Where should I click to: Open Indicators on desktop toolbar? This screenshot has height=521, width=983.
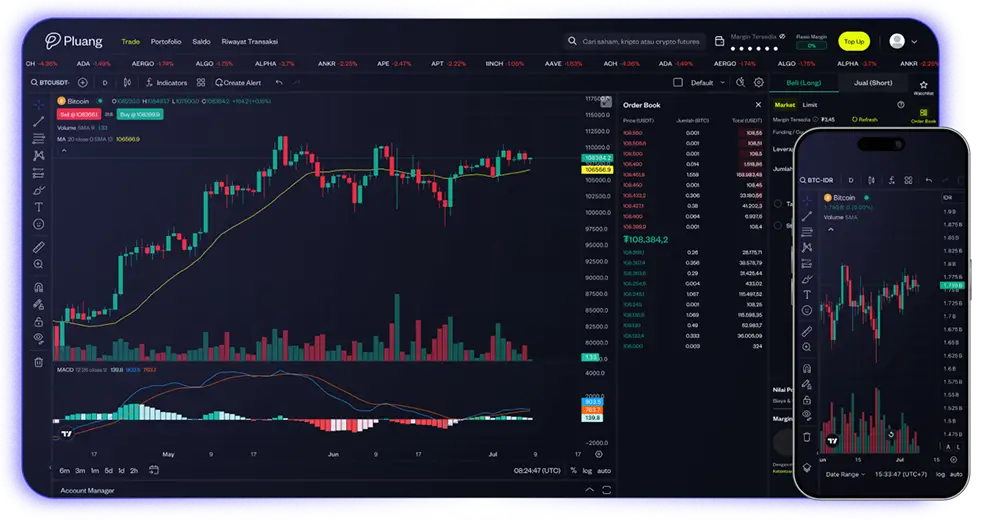167,83
